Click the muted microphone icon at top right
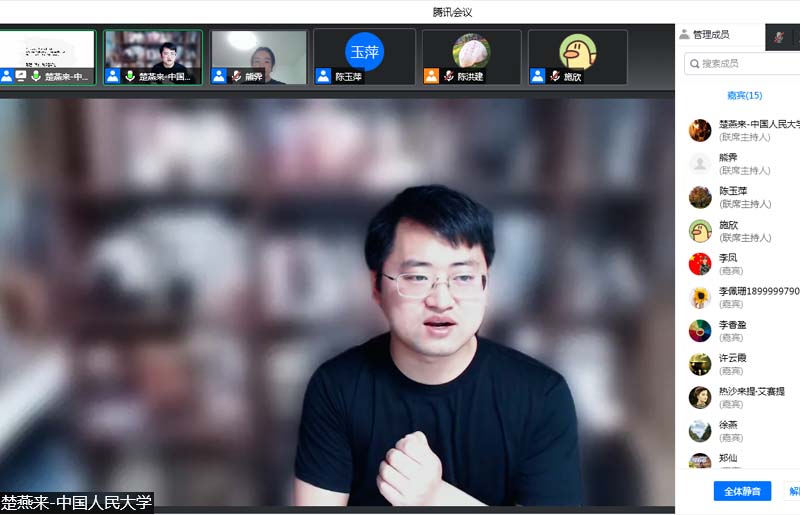Viewport: 800px width, 515px height. (779, 36)
